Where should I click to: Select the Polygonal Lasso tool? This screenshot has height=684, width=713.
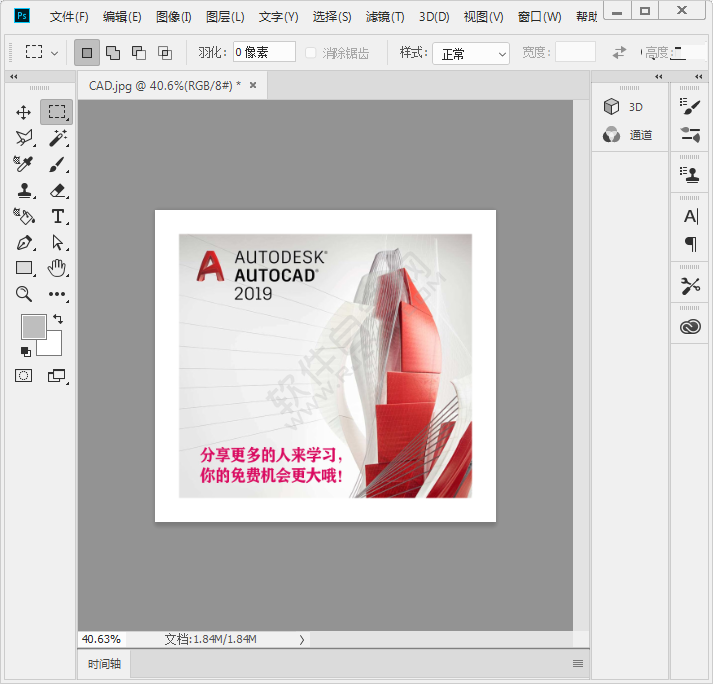(24, 138)
